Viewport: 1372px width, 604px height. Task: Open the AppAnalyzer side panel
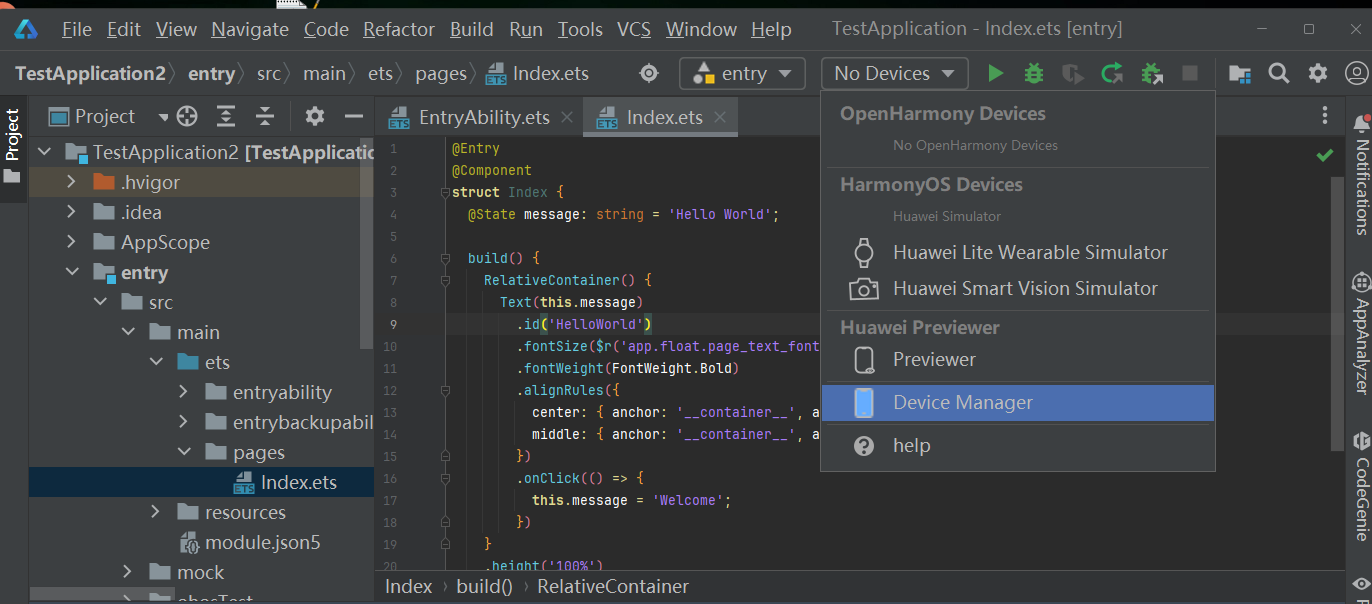point(1361,335)
